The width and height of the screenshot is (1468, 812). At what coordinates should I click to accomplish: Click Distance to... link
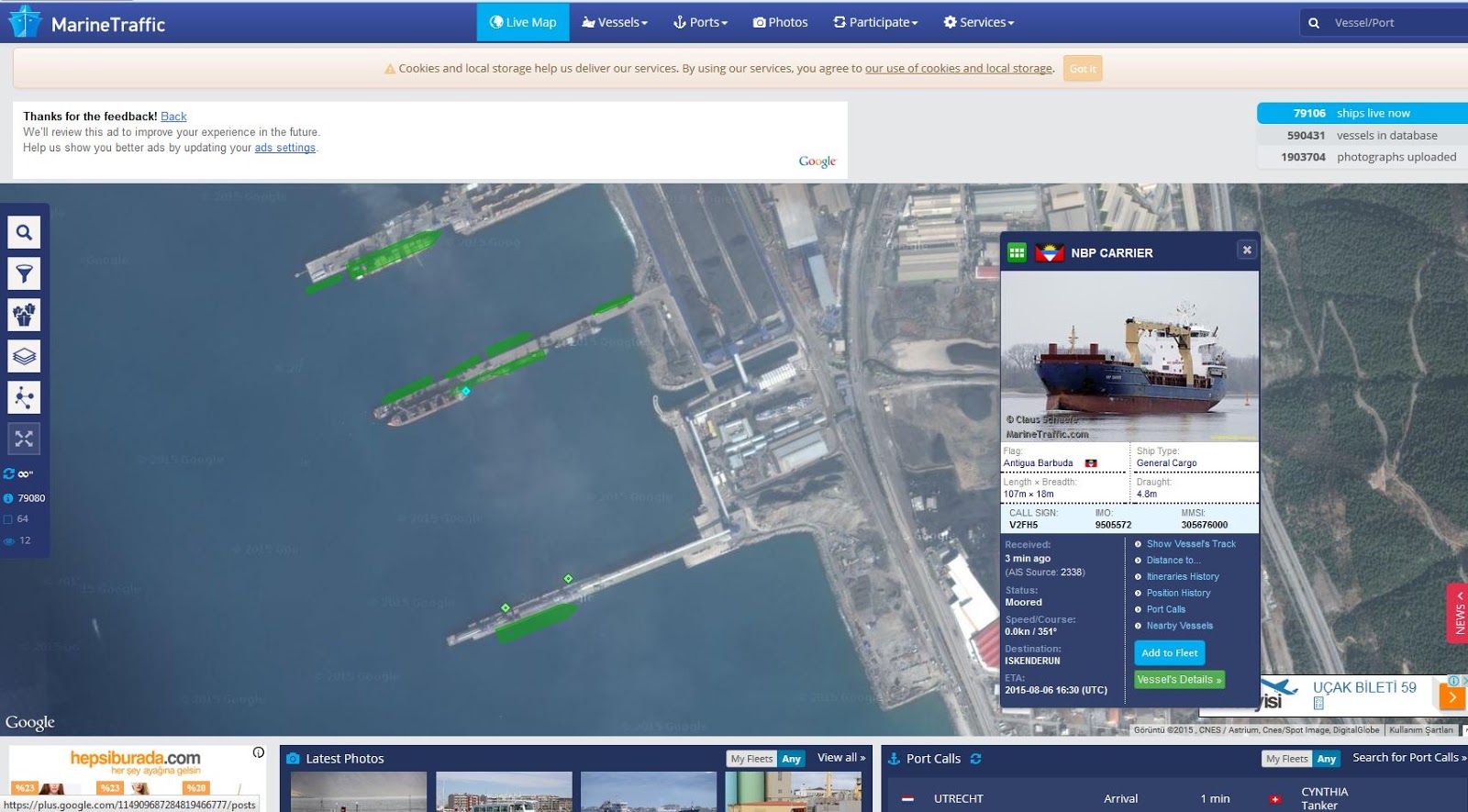click(x=1173, y=561)
